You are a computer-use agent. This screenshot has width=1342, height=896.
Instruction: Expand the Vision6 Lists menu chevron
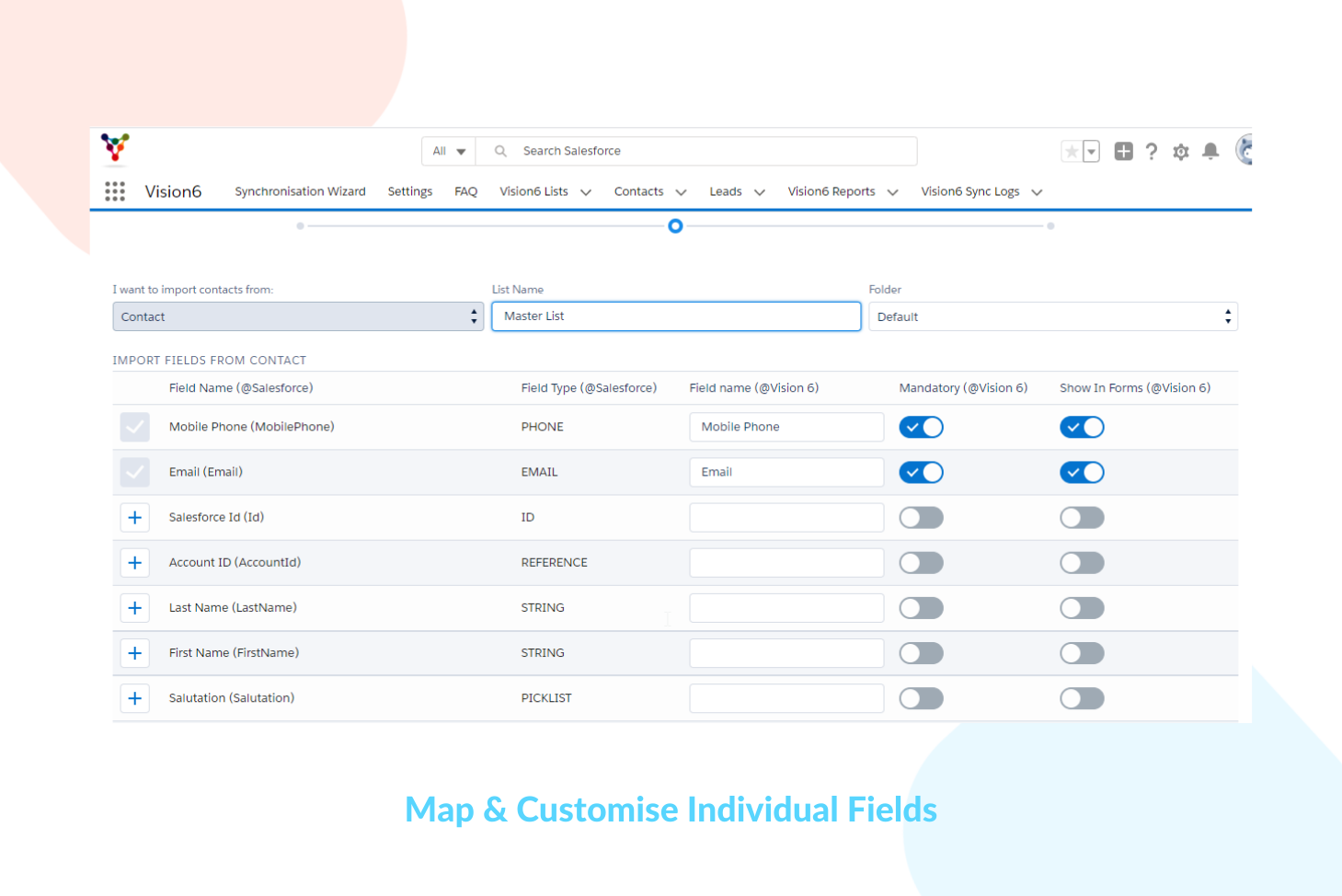[x=587, y=191]
